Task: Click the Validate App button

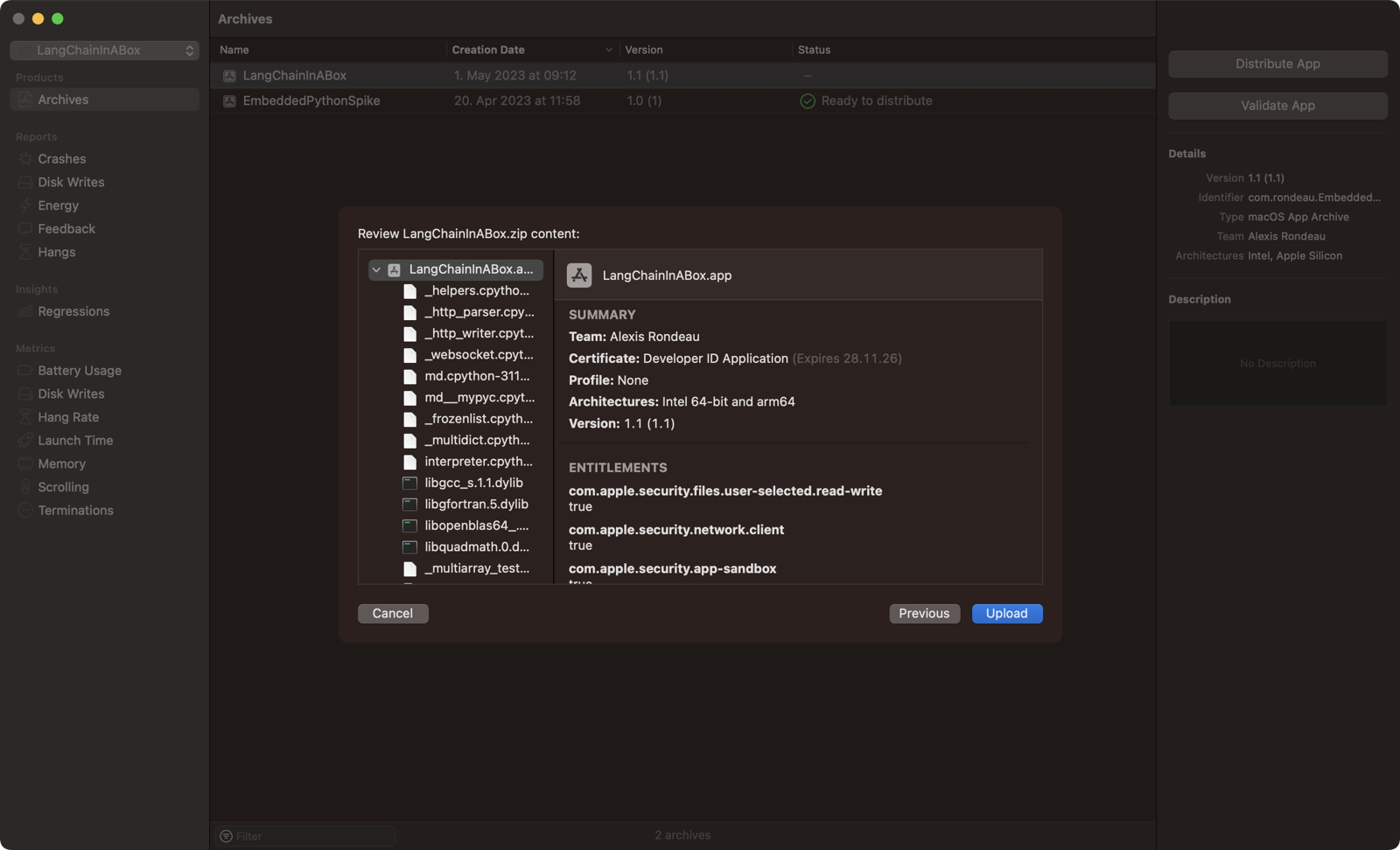Action: (1277, 106)
